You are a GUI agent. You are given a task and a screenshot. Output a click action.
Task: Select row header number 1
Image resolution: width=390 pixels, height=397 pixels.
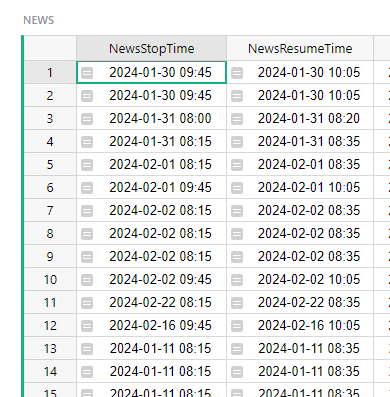(50, 72)
